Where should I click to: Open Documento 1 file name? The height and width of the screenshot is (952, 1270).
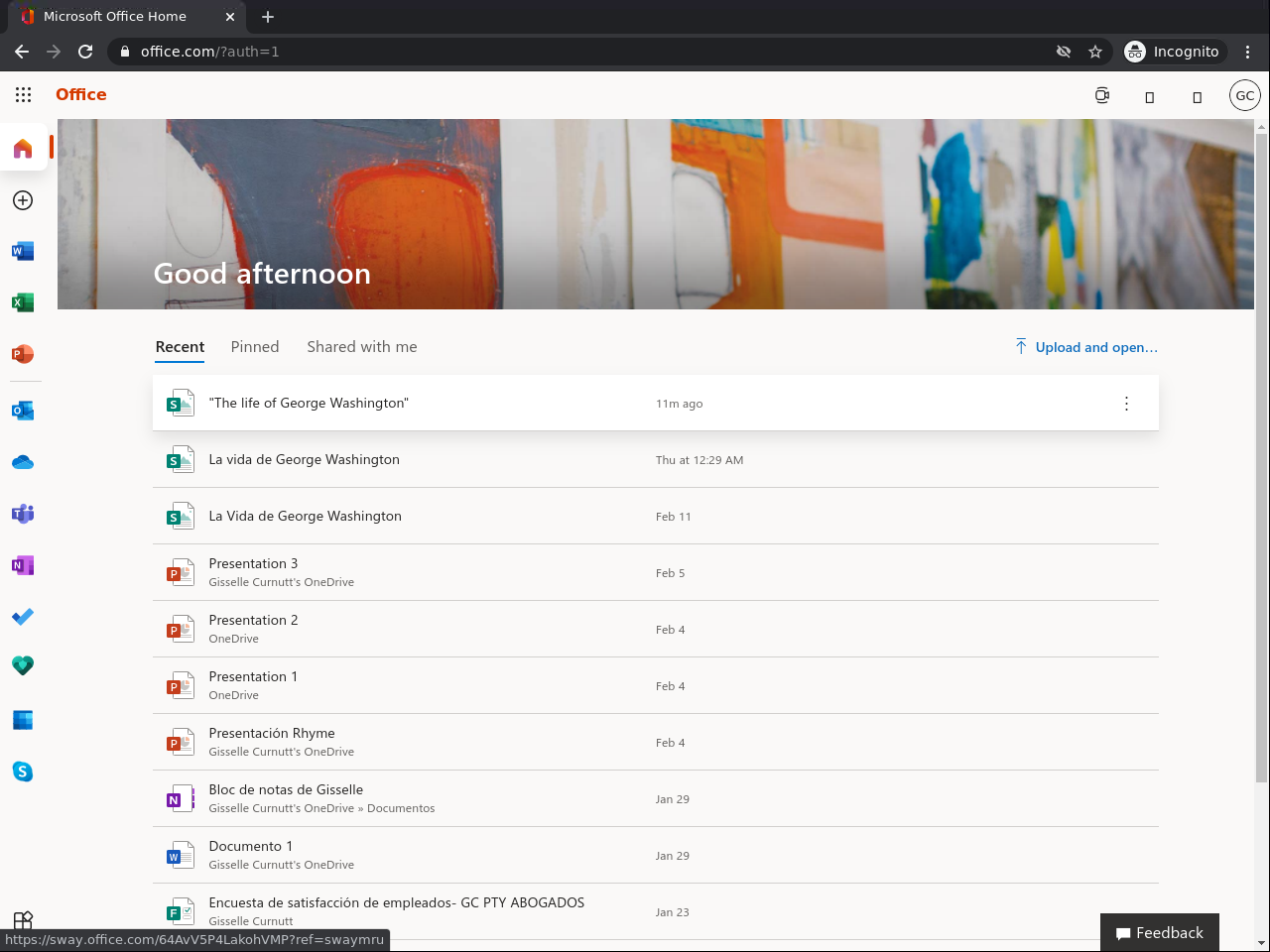coord(250,846)
